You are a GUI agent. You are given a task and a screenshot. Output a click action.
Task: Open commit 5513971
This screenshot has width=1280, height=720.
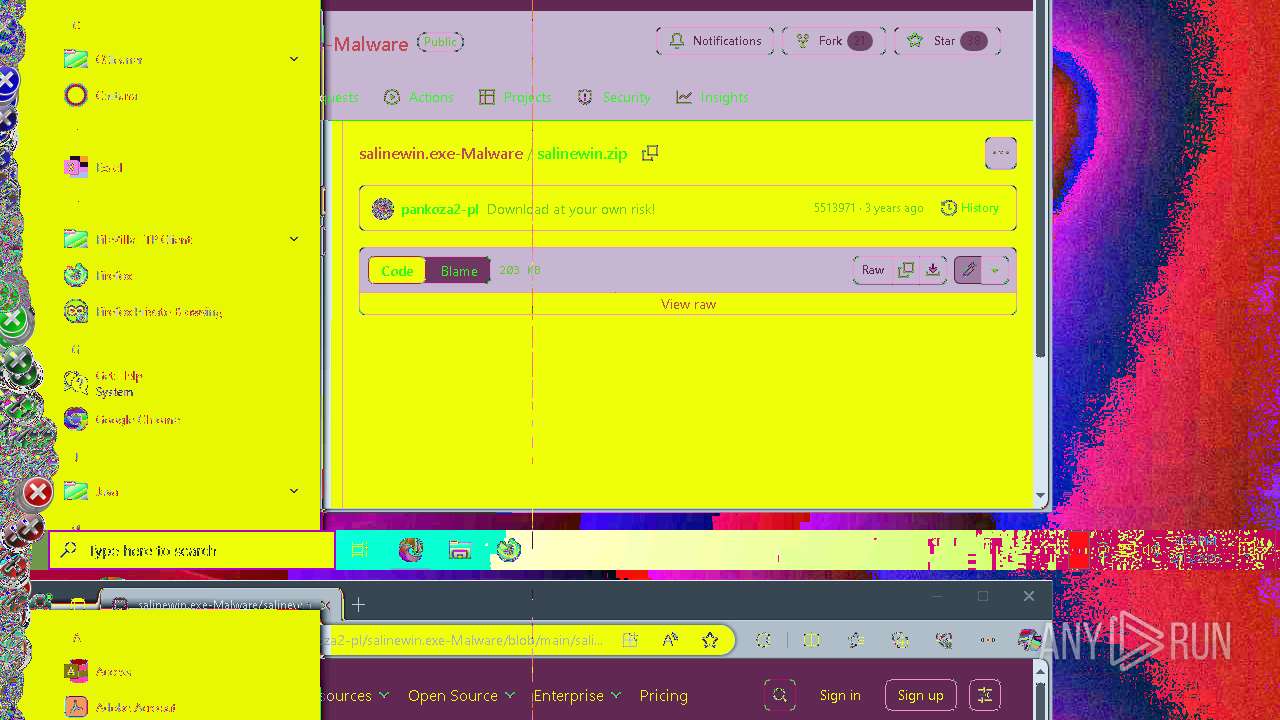tap(834, 208)
